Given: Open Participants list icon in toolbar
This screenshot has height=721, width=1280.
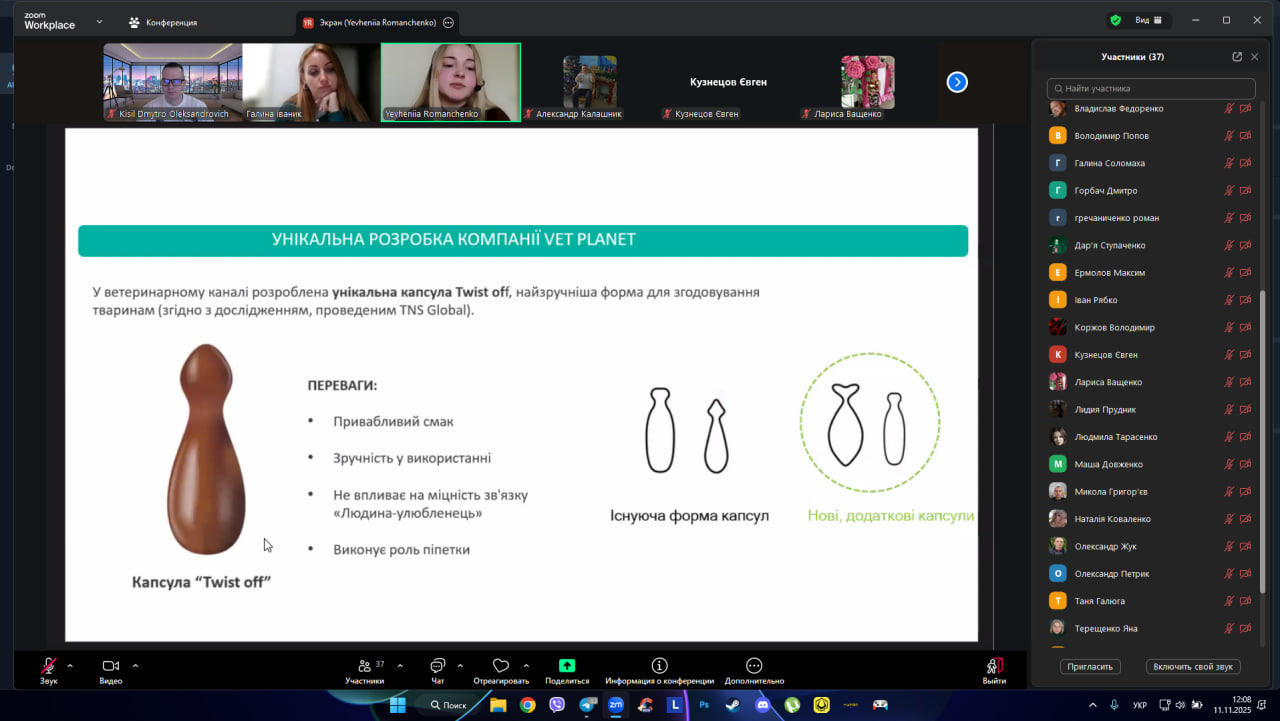Looking at the screenshot, I should tap(364, 666).
